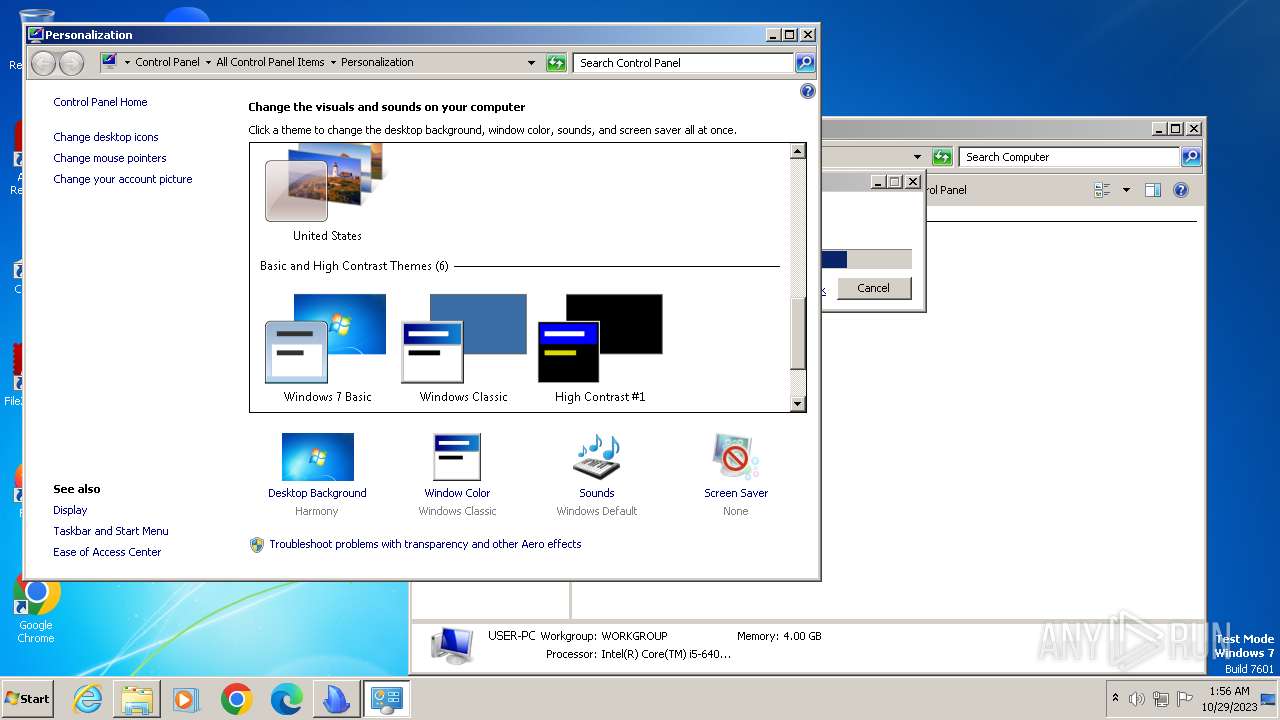Open Taskbar and Start Menu link
Image resolution: width=1280 pixels, height=720 pixels.
(x=111, y=531)
